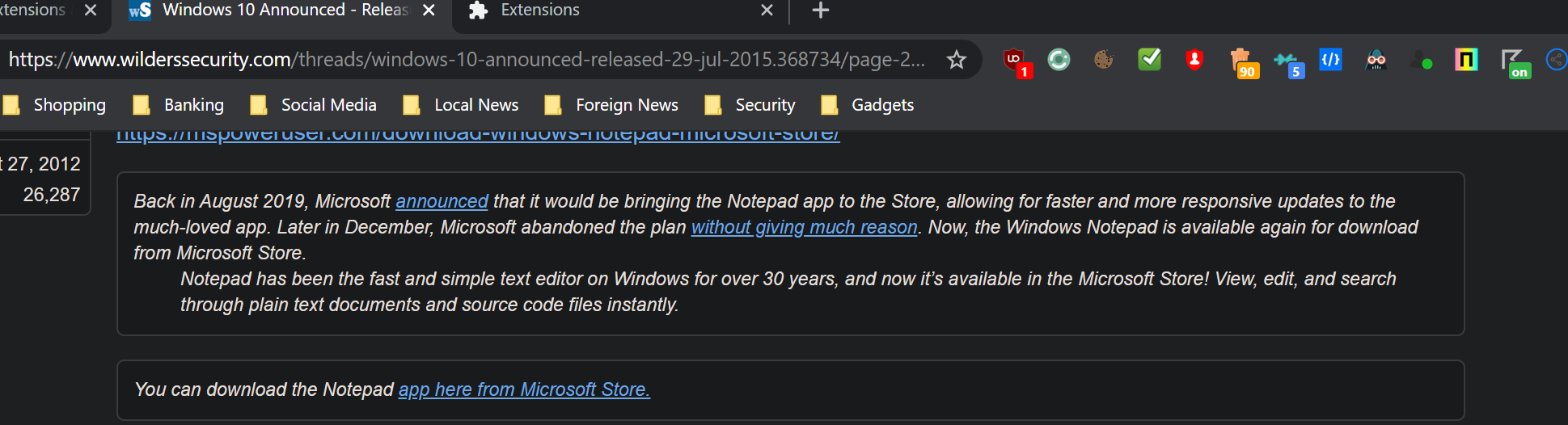This screenshot has width=1568, height=425.
Task: Click the rainbow-bordered N extension icon
Action: coord(1466,60)
